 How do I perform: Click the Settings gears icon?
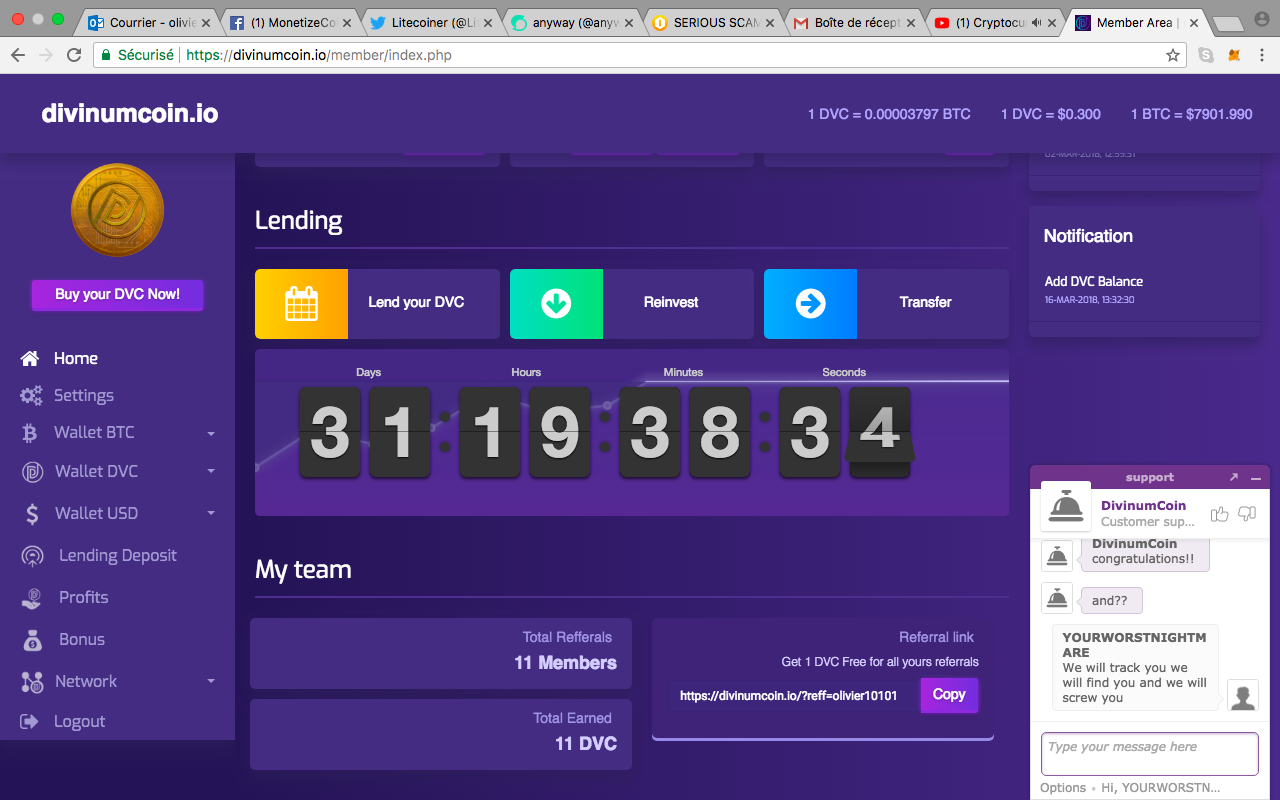coord(31,395)
